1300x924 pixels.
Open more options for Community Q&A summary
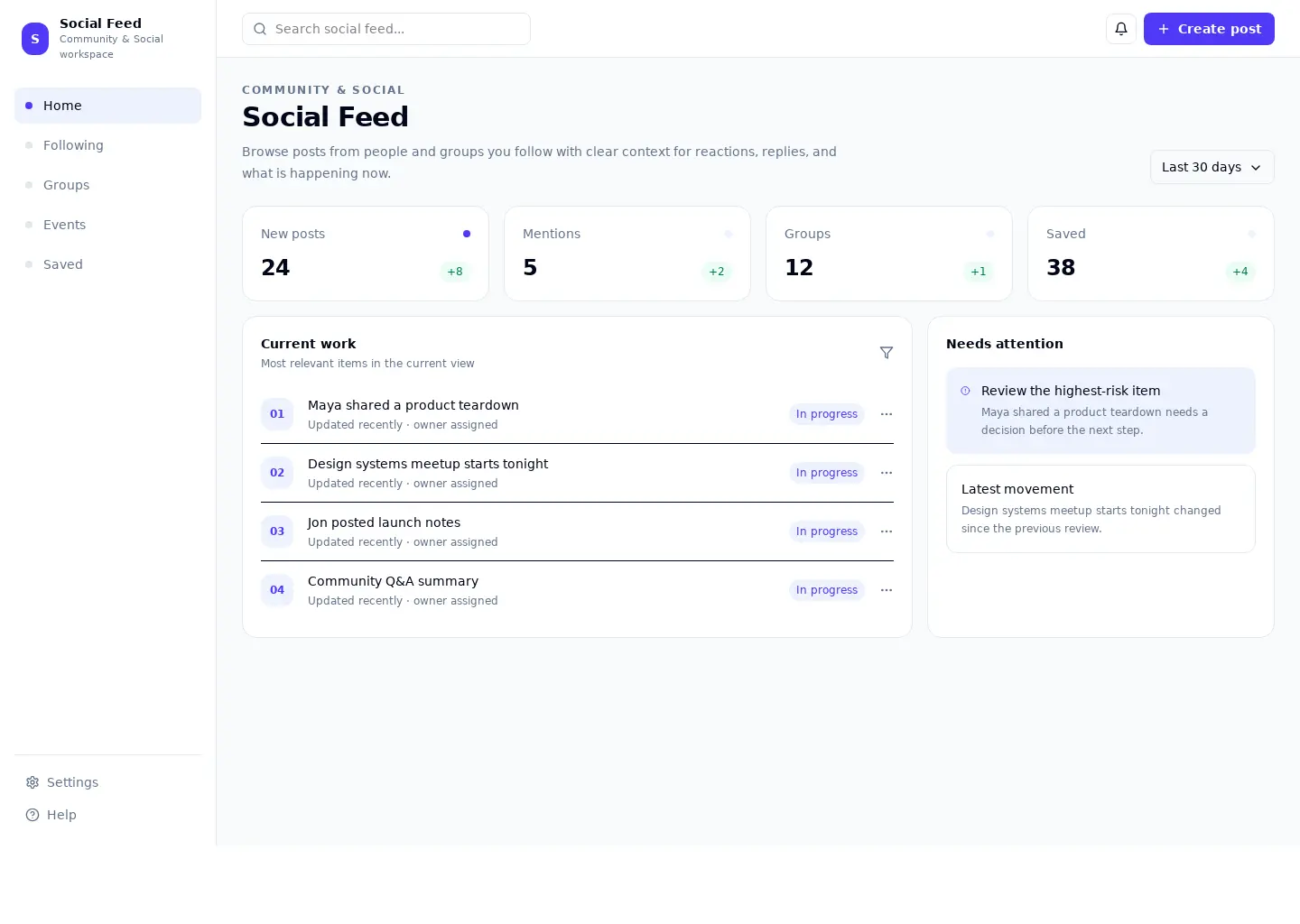coord(887,590)
